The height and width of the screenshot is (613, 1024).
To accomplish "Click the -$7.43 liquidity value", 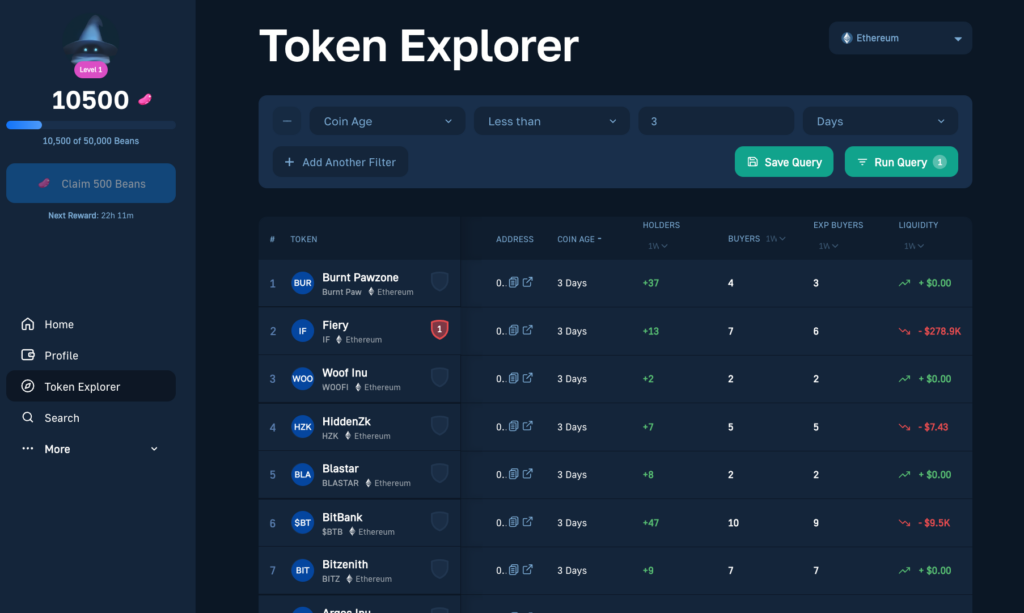I will (933, 427).
